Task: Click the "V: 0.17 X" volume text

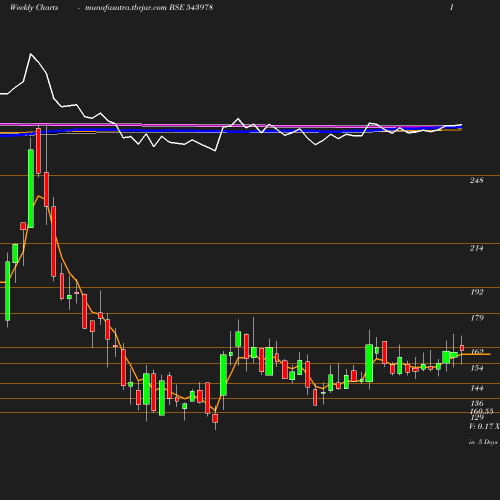Action: (x=484, y=426)
